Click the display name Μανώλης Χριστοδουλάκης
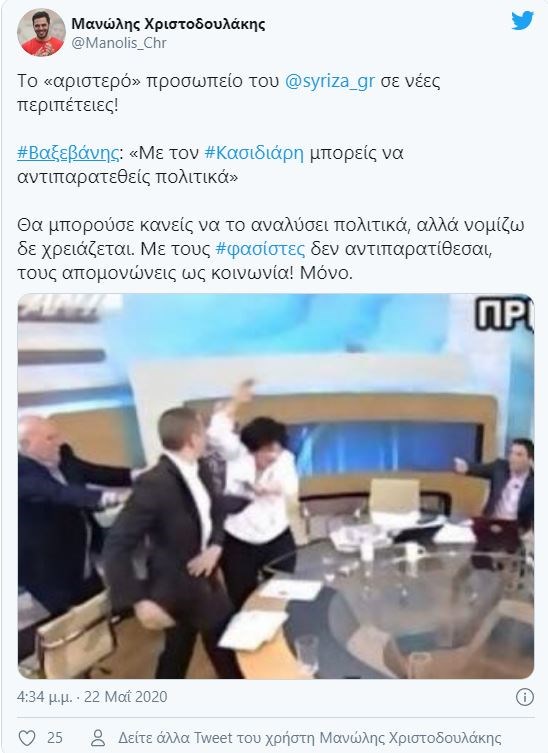 (x=168, y=23)
